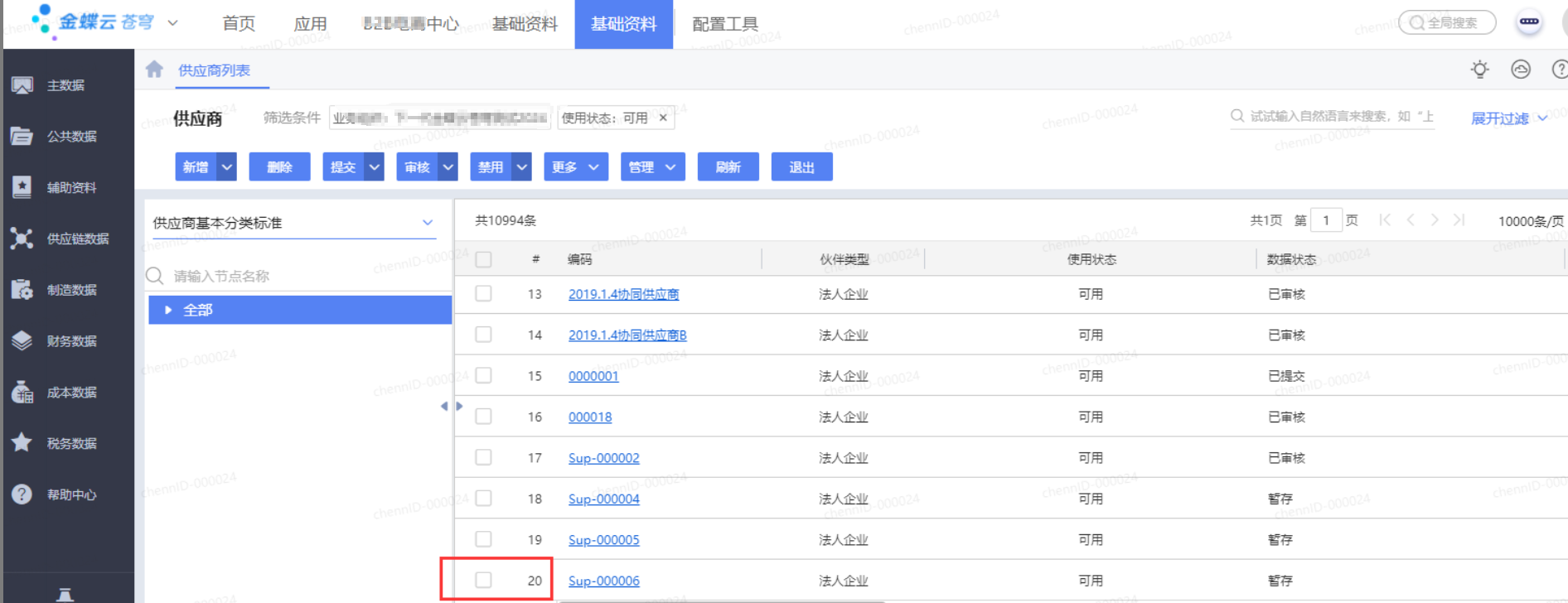Go to next page arrow in pagination

coord(1435,220)
